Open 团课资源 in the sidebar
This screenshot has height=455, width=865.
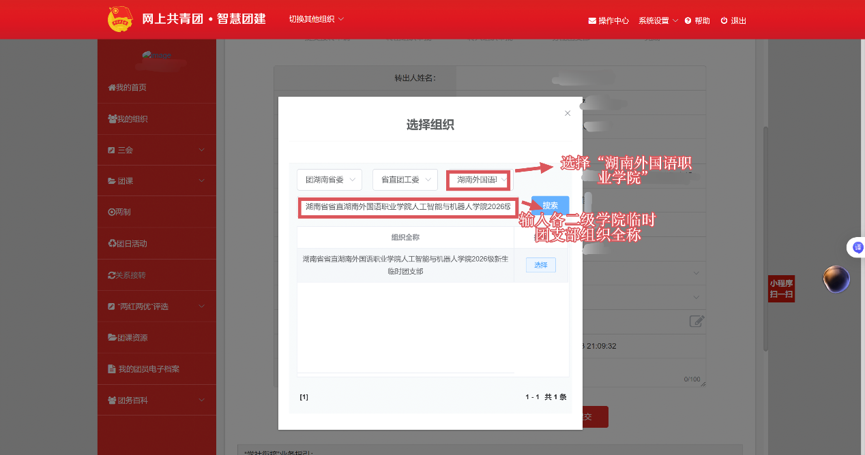[157, 338]
